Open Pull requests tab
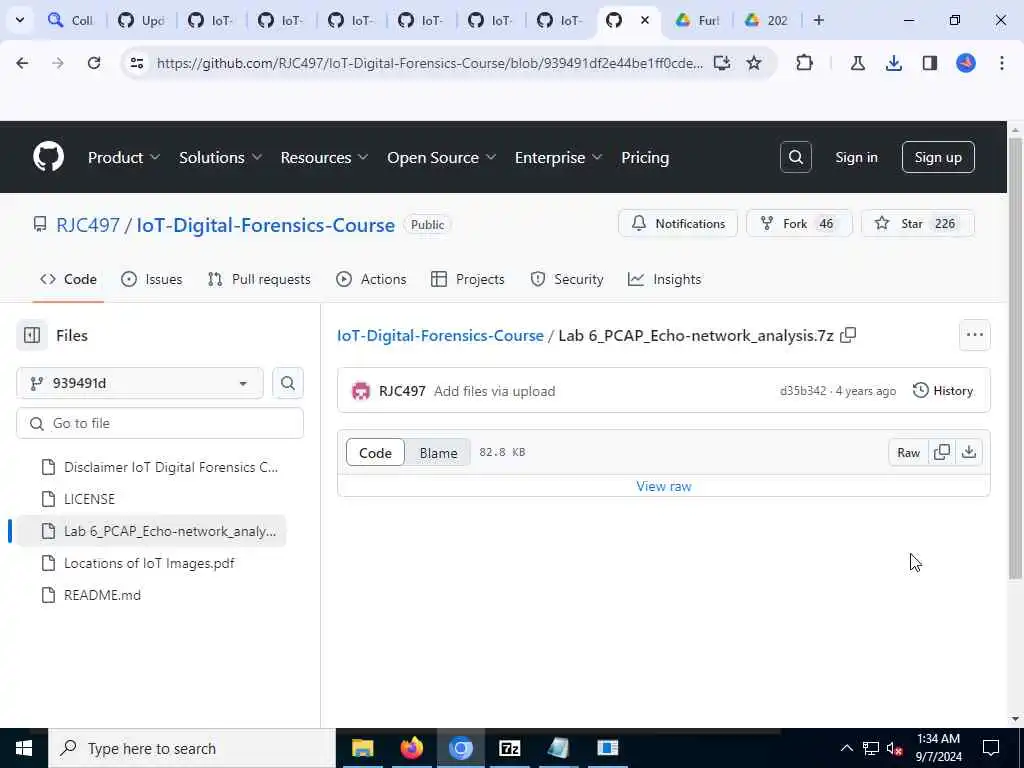This screenshot has height=768, width=1024. [x=259, y=280]
